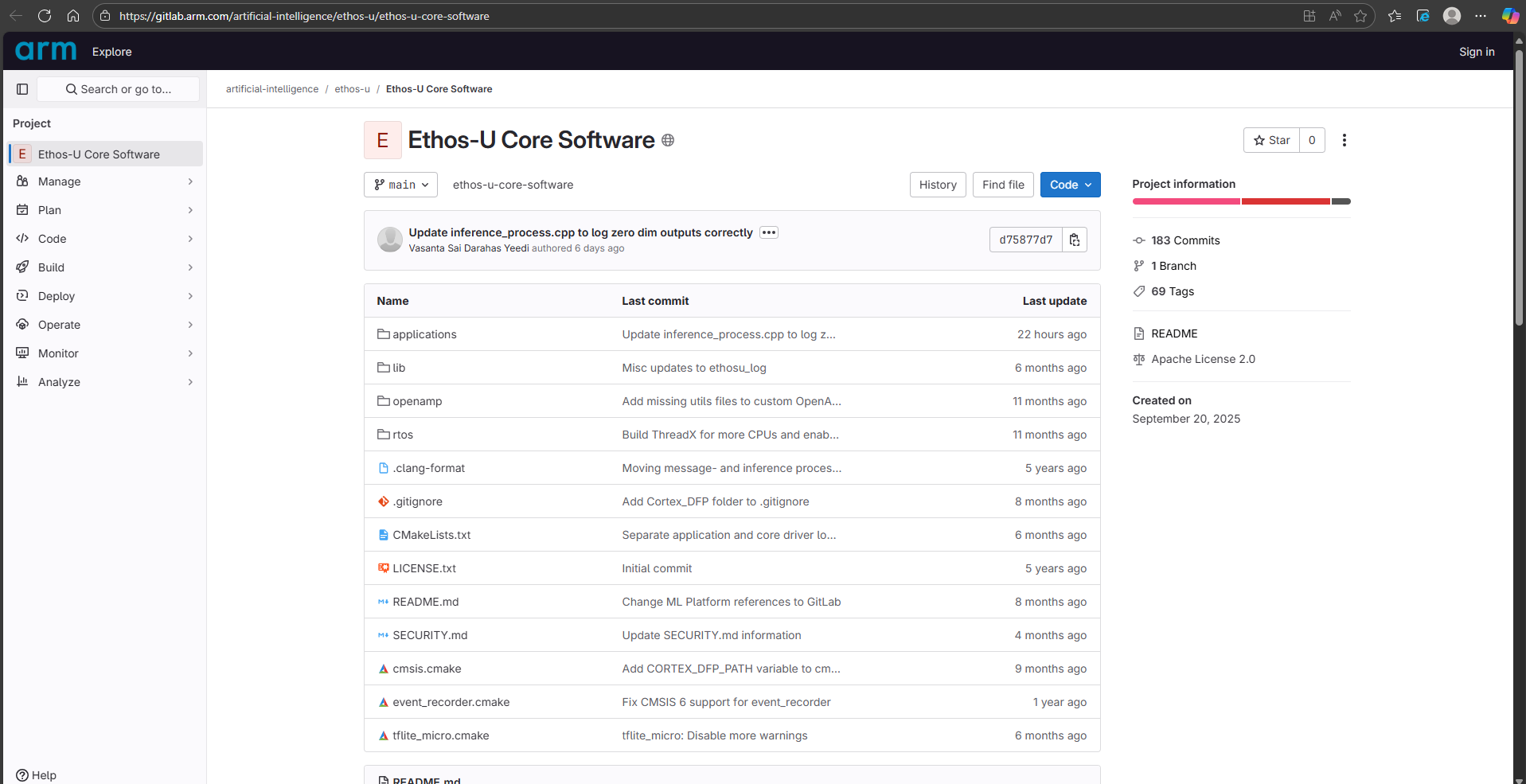Star the project
Image resolution: width=1526 pixels, height=784 pixels.
point(1271,140)
